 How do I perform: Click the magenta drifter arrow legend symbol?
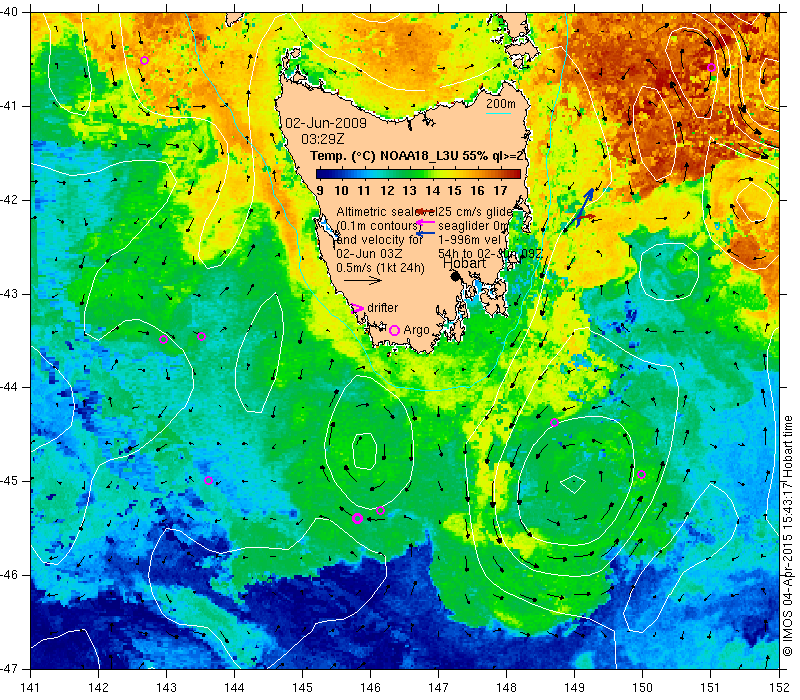[x=358, y=308]
